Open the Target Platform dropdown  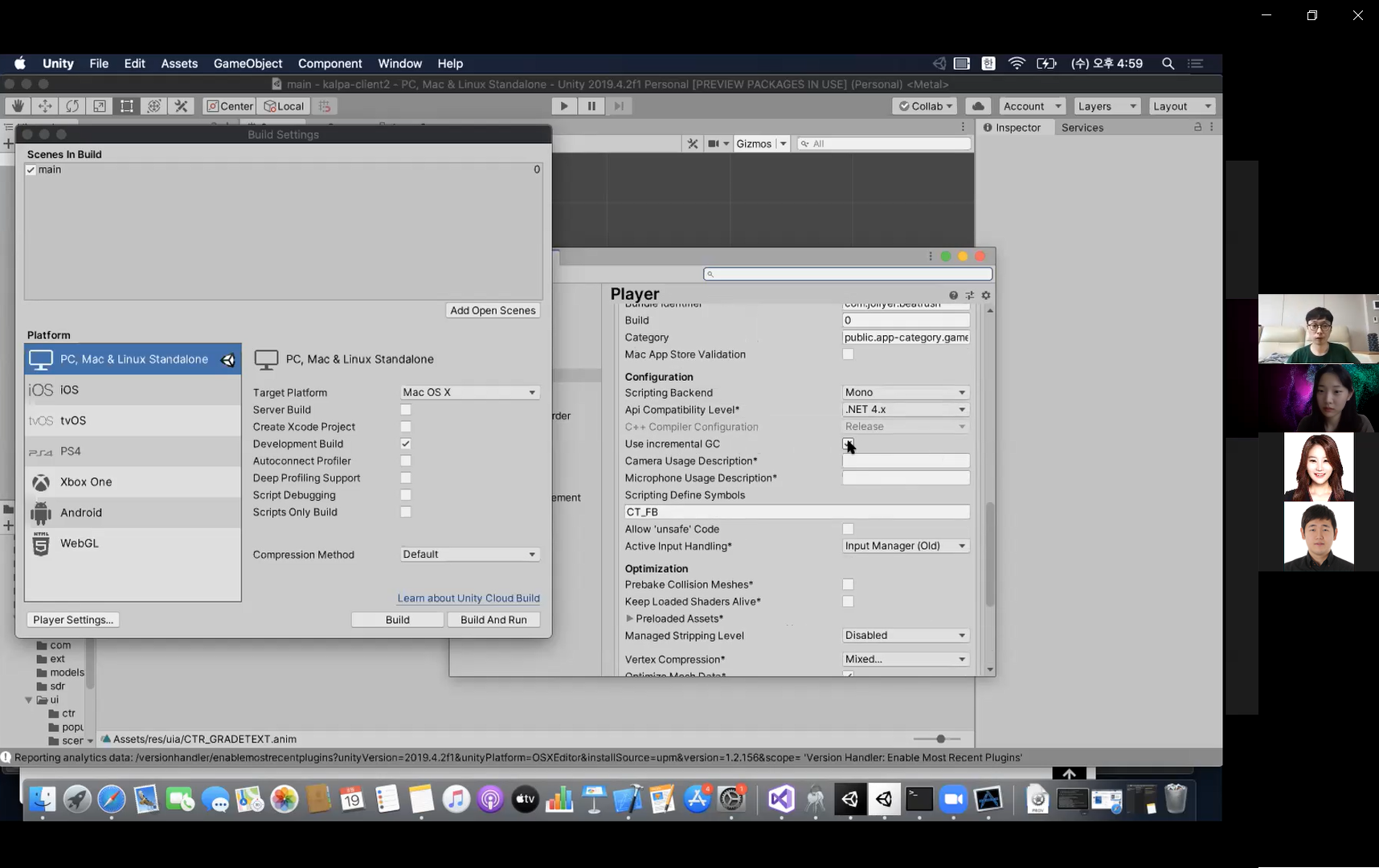click(x=469, y=392)
